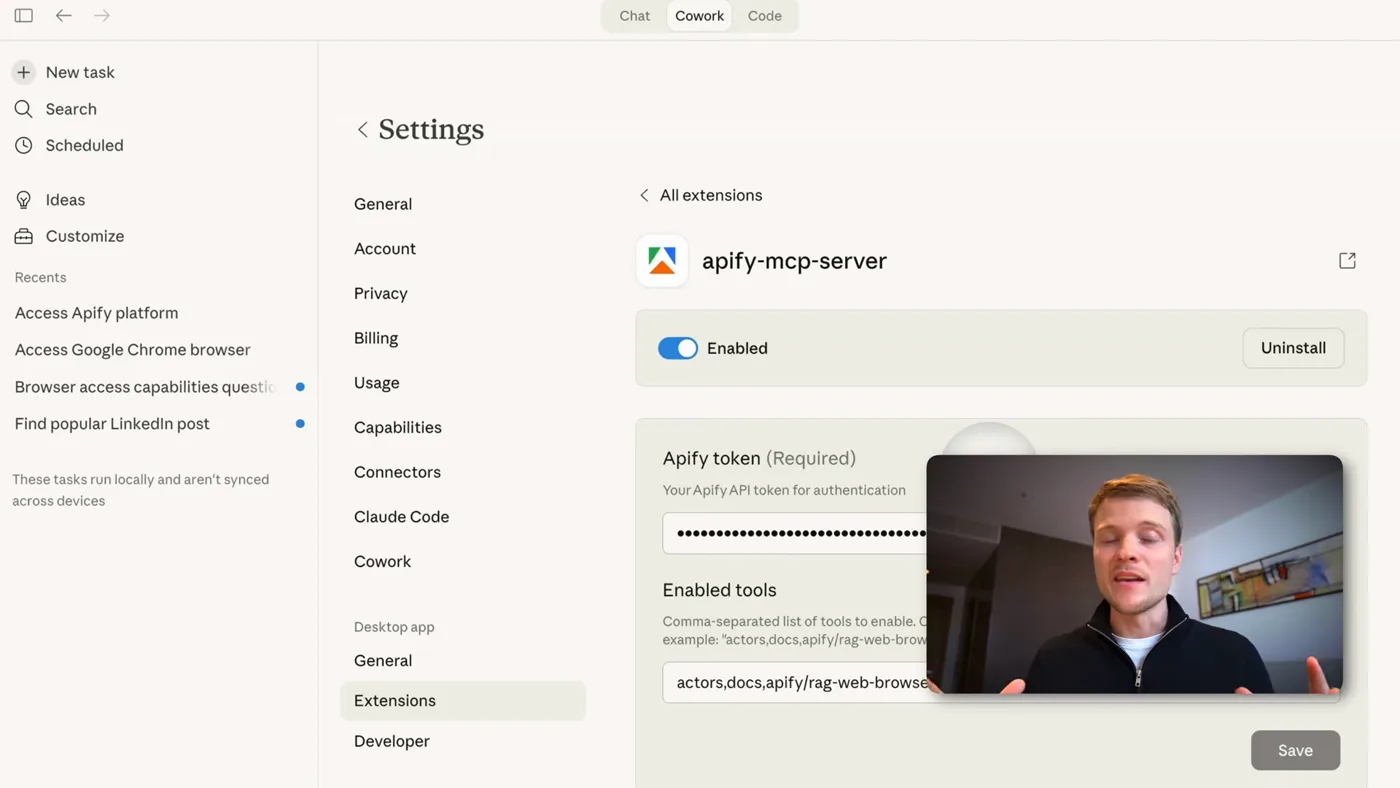Open Cowork settings section
The image size is (1400, 788).
coord(382,561)
